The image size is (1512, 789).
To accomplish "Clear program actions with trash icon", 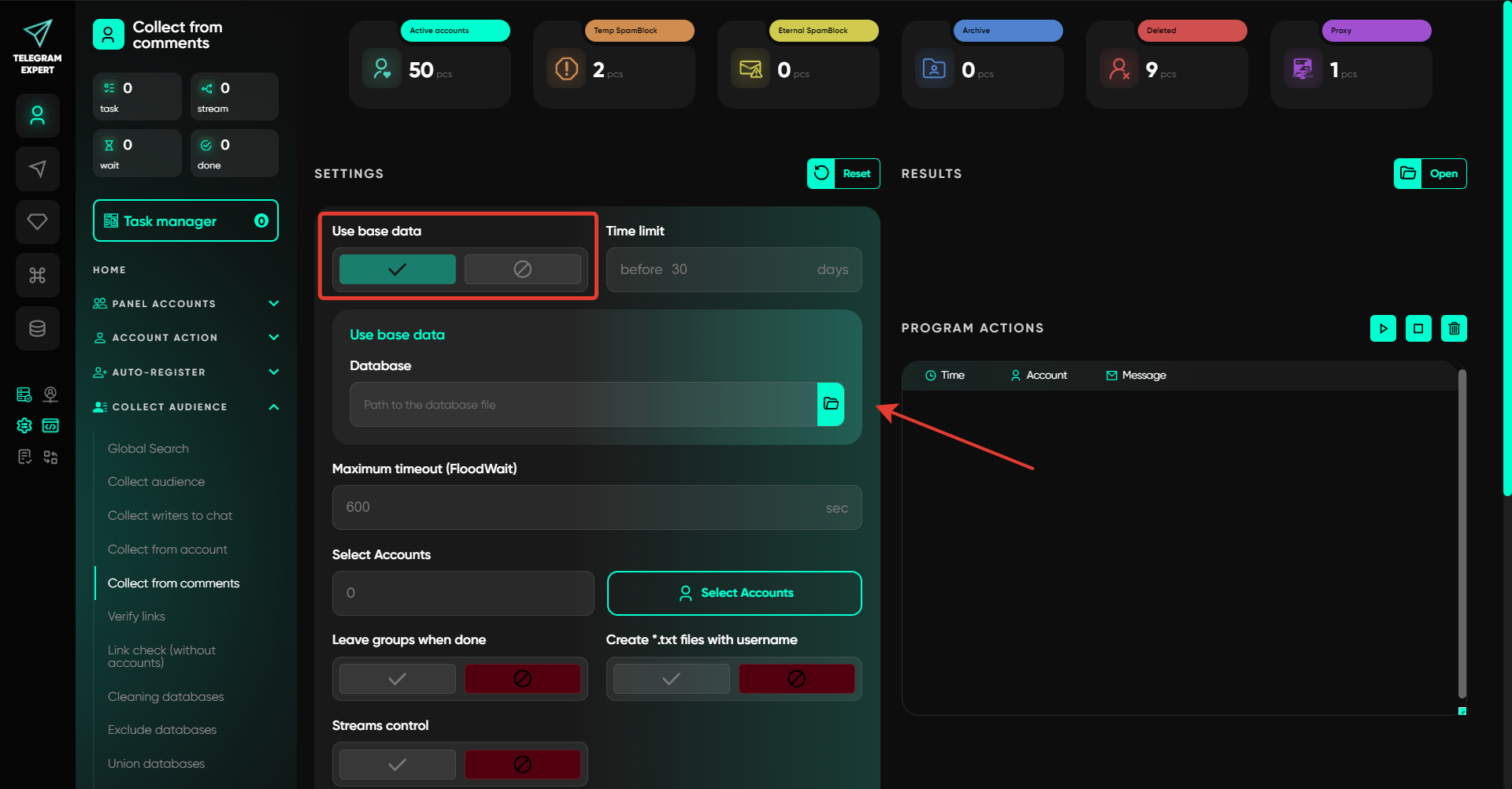I will [1454, 328].
